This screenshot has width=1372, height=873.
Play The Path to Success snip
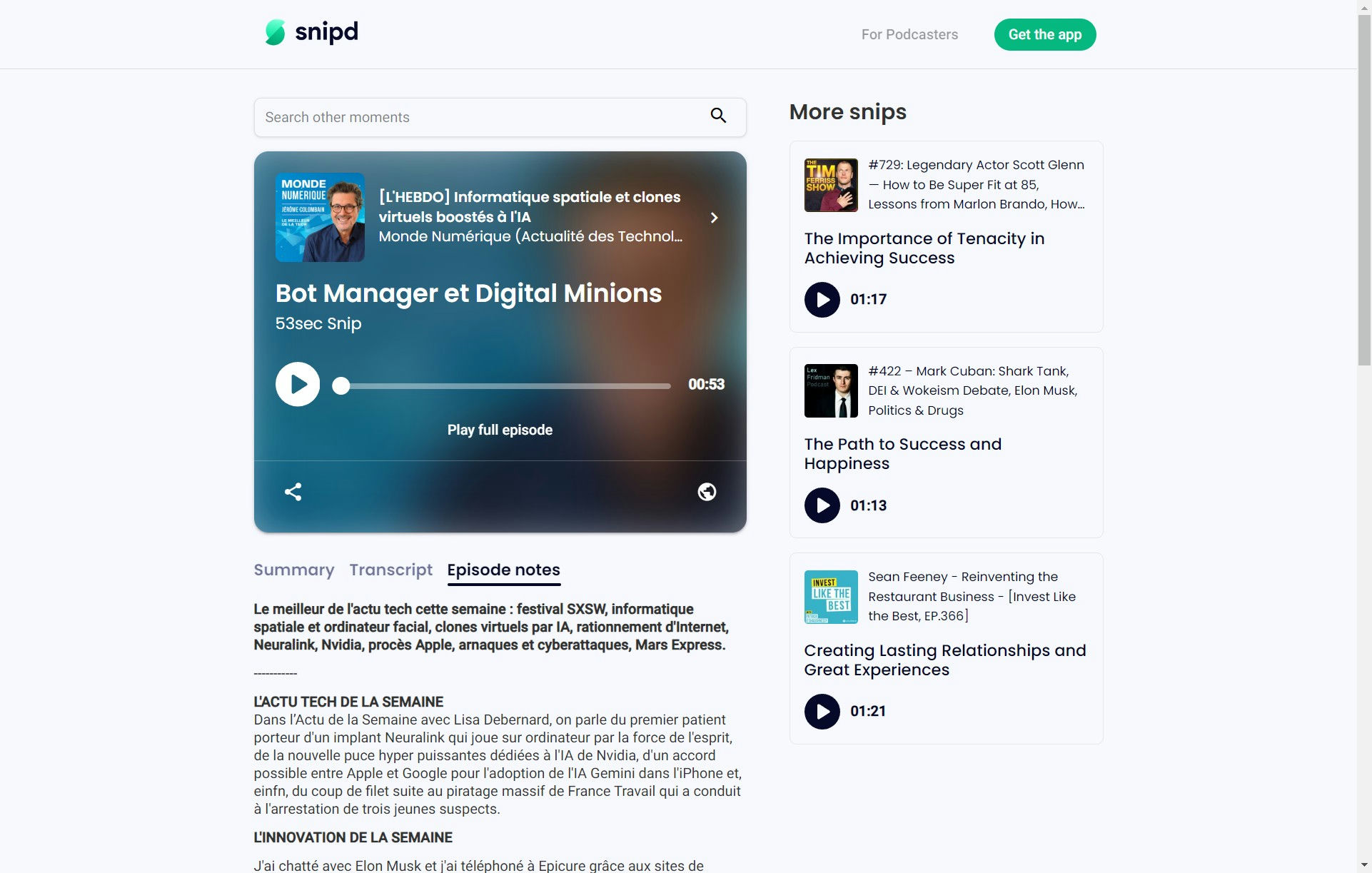coord(822,505)
